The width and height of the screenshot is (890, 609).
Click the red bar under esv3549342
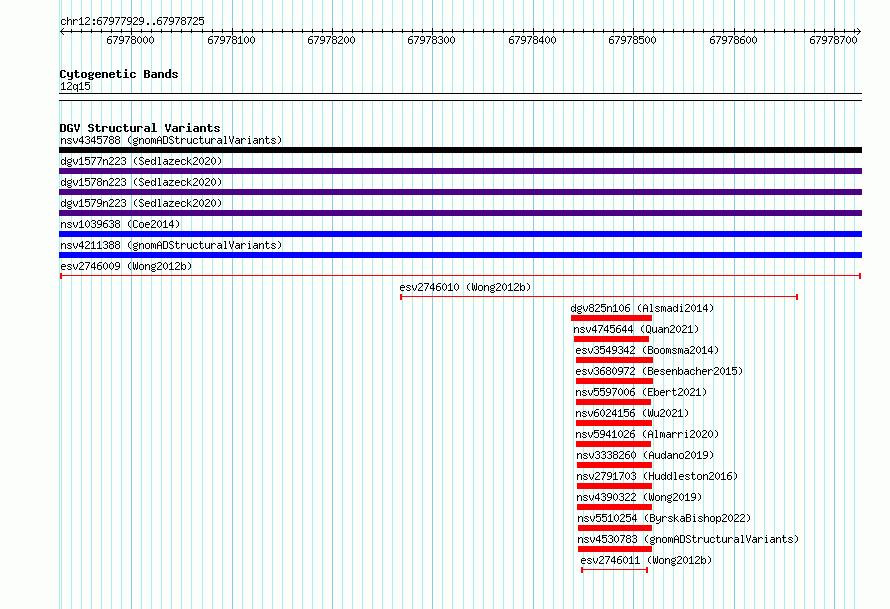[614, 360]
